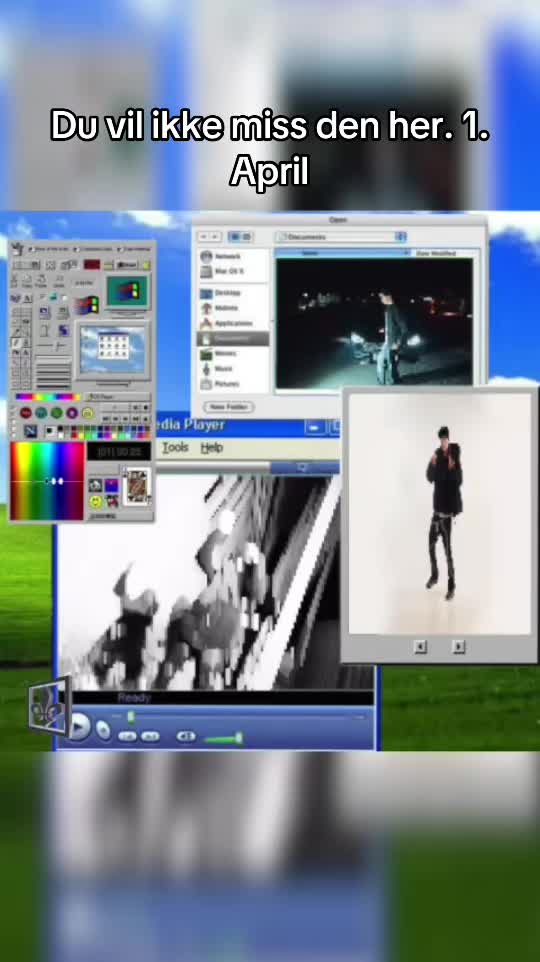Switch to icon view in Open dialog
The height and width of the screenshot is (962, 540).
tap(234, 237)
